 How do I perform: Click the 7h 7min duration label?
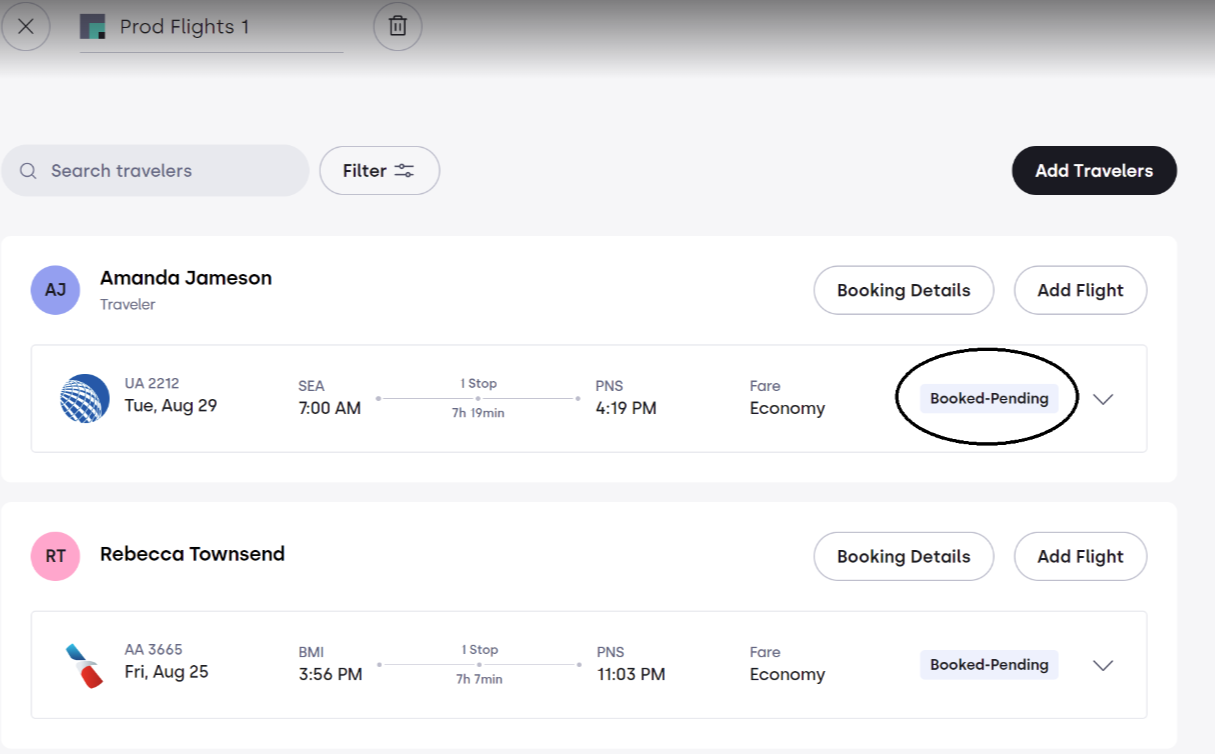point(479,679)
